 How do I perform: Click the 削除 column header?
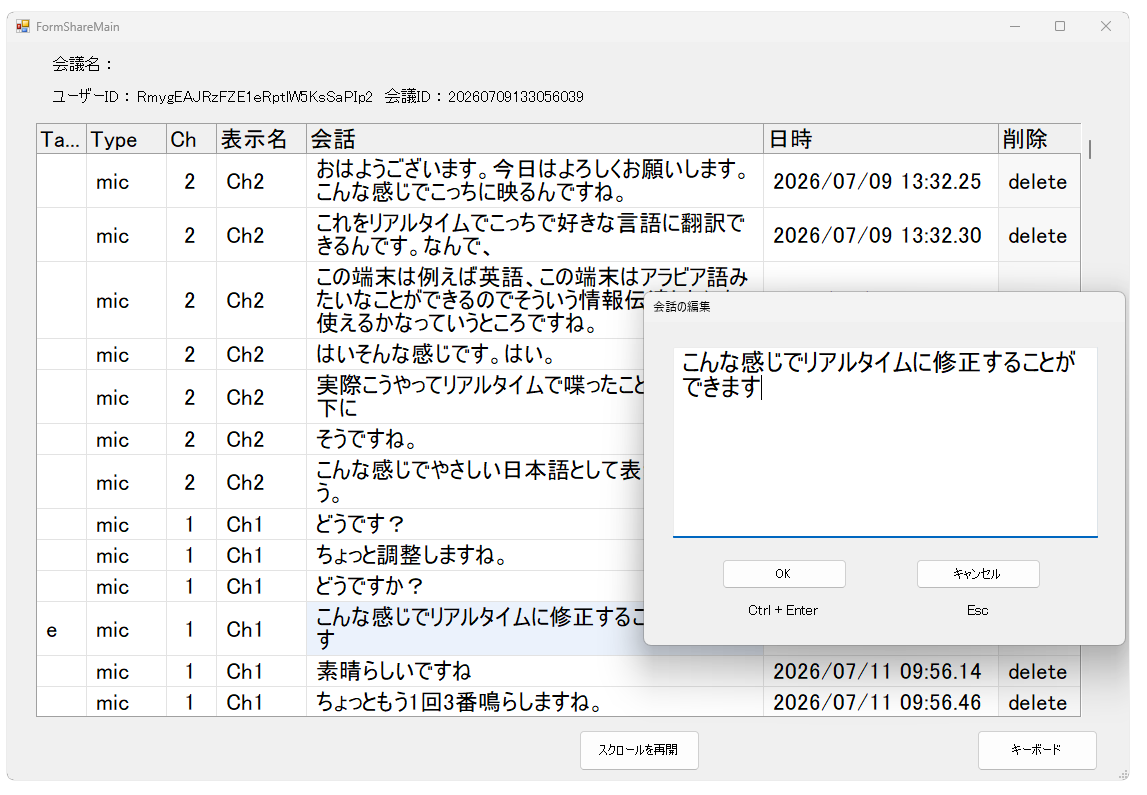pos(1039,139)
